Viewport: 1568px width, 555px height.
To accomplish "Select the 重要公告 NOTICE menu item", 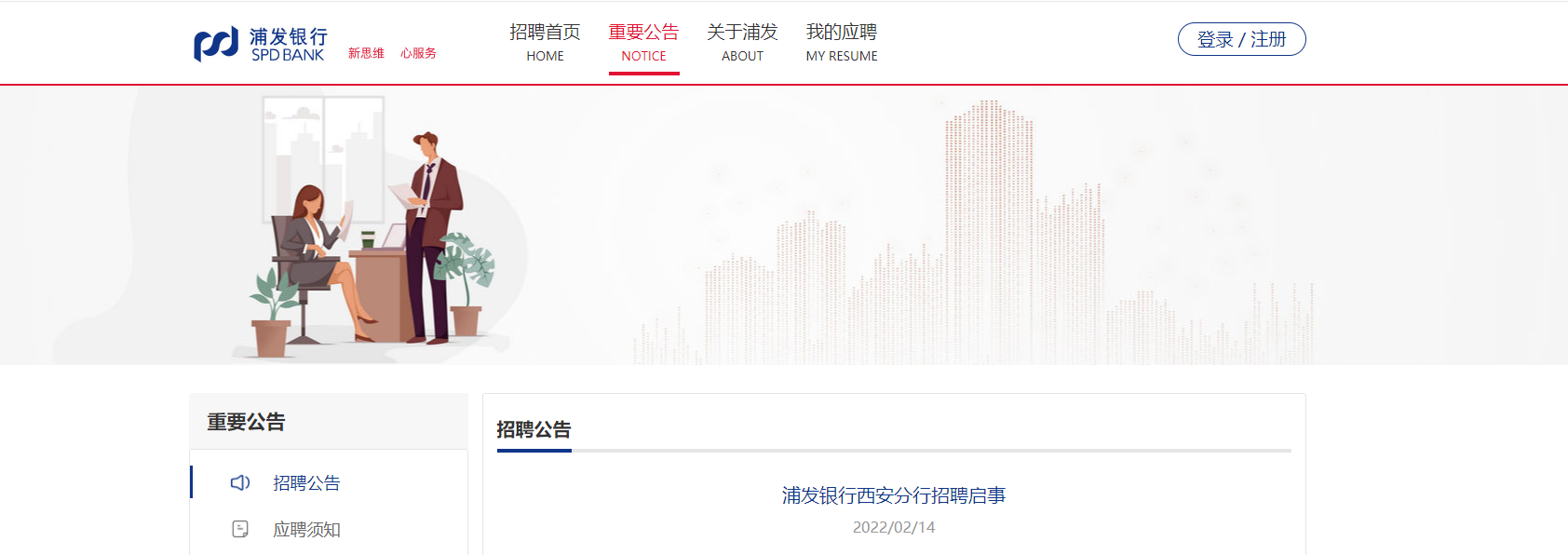I will (643, 43).
